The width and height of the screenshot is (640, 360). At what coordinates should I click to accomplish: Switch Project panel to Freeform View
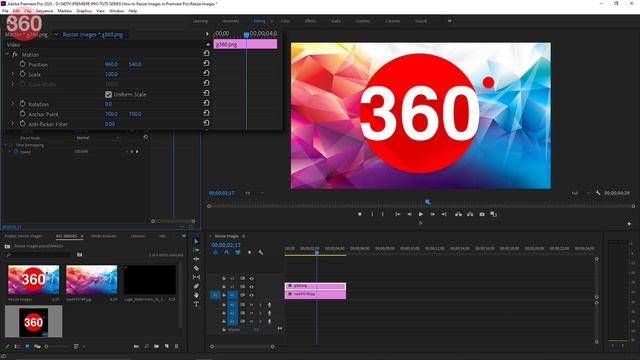[37, 346]
